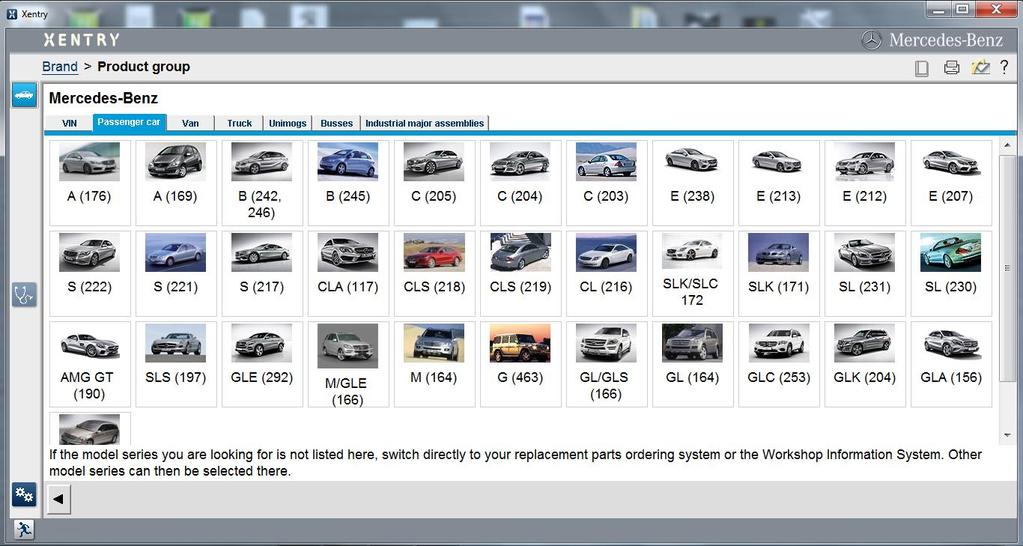This screenshot has height=546, width=1023.
Task: Select the A (169) model series
Action: [x=176, y=183]
